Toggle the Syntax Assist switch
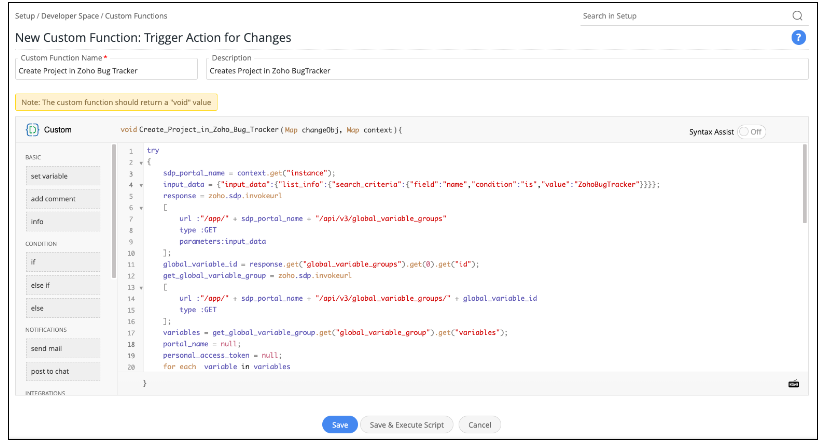The width and height of the screenshot is (828, 448). pyautogui.click(x=751, y=132)
